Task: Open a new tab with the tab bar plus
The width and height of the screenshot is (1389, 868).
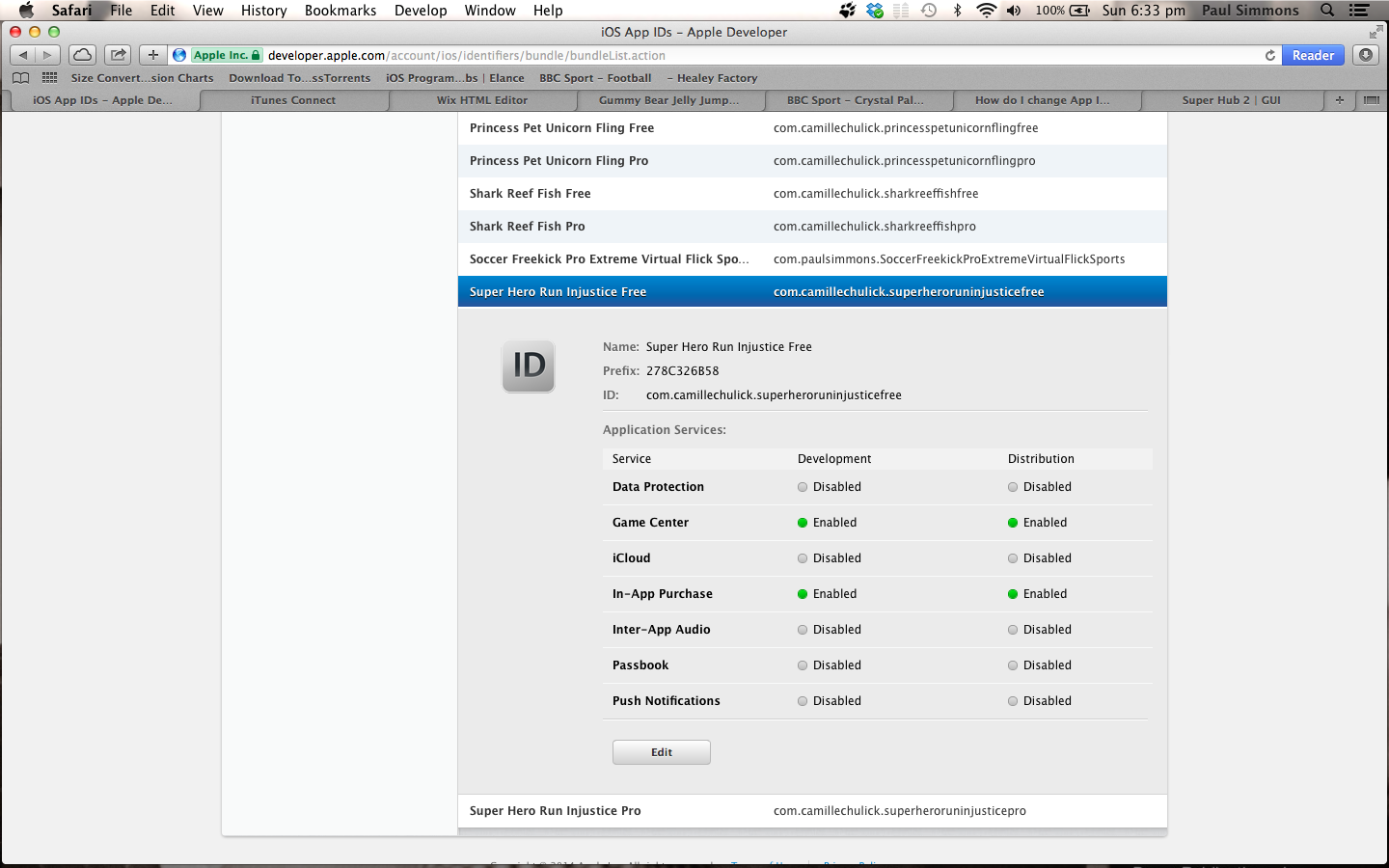Action: point(1339,100)
